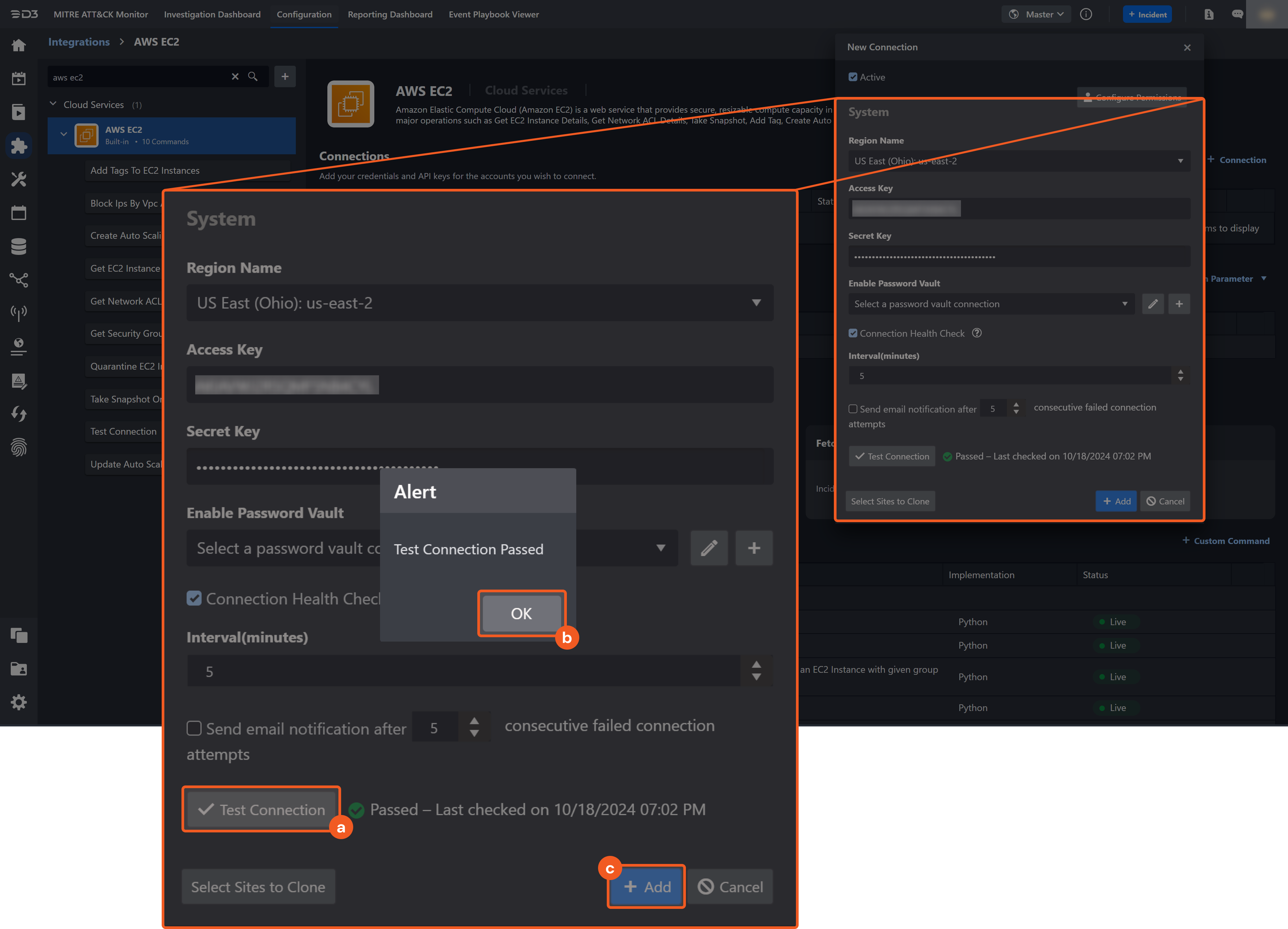Switch to Investigation Dashboard tab
1288x929 pixels.
click(x=212, y=14)
